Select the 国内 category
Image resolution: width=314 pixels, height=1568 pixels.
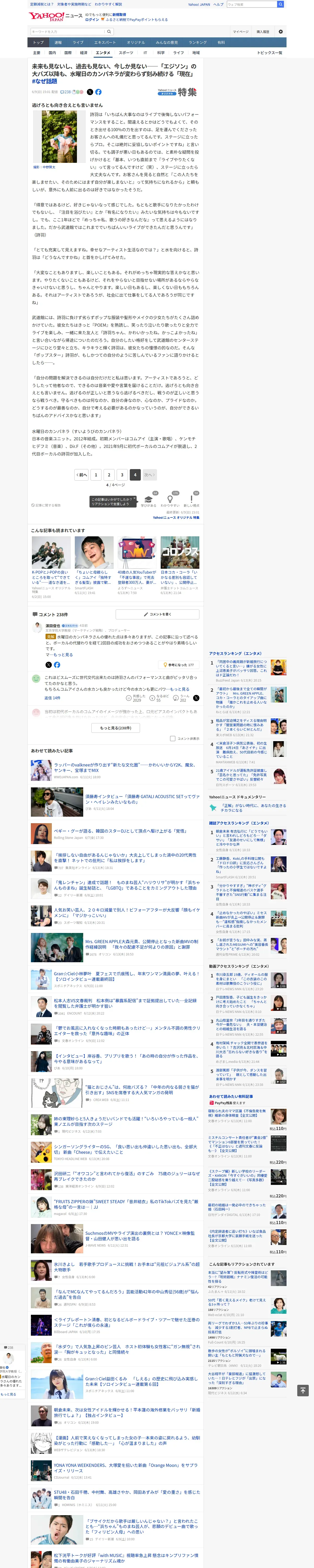(52, 53)
